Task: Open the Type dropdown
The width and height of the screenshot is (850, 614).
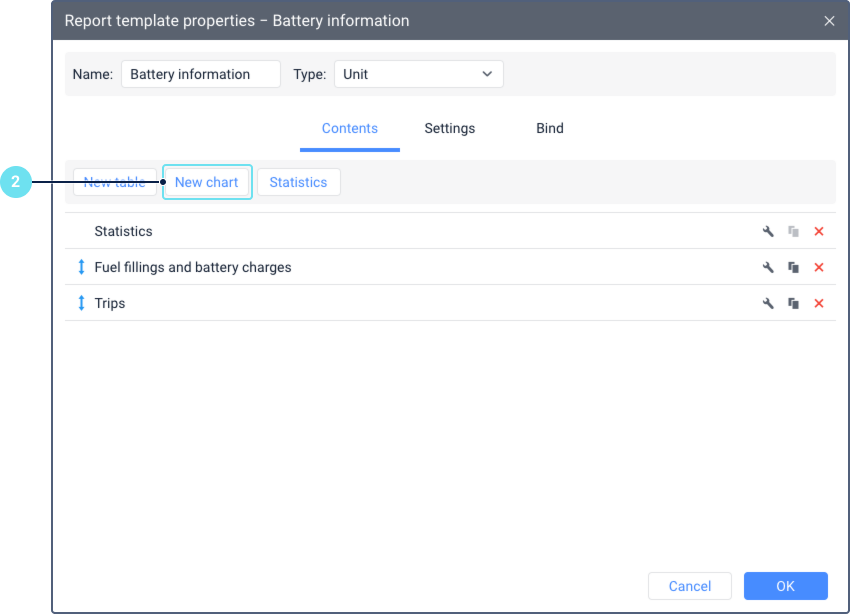Action: (418, 74)
